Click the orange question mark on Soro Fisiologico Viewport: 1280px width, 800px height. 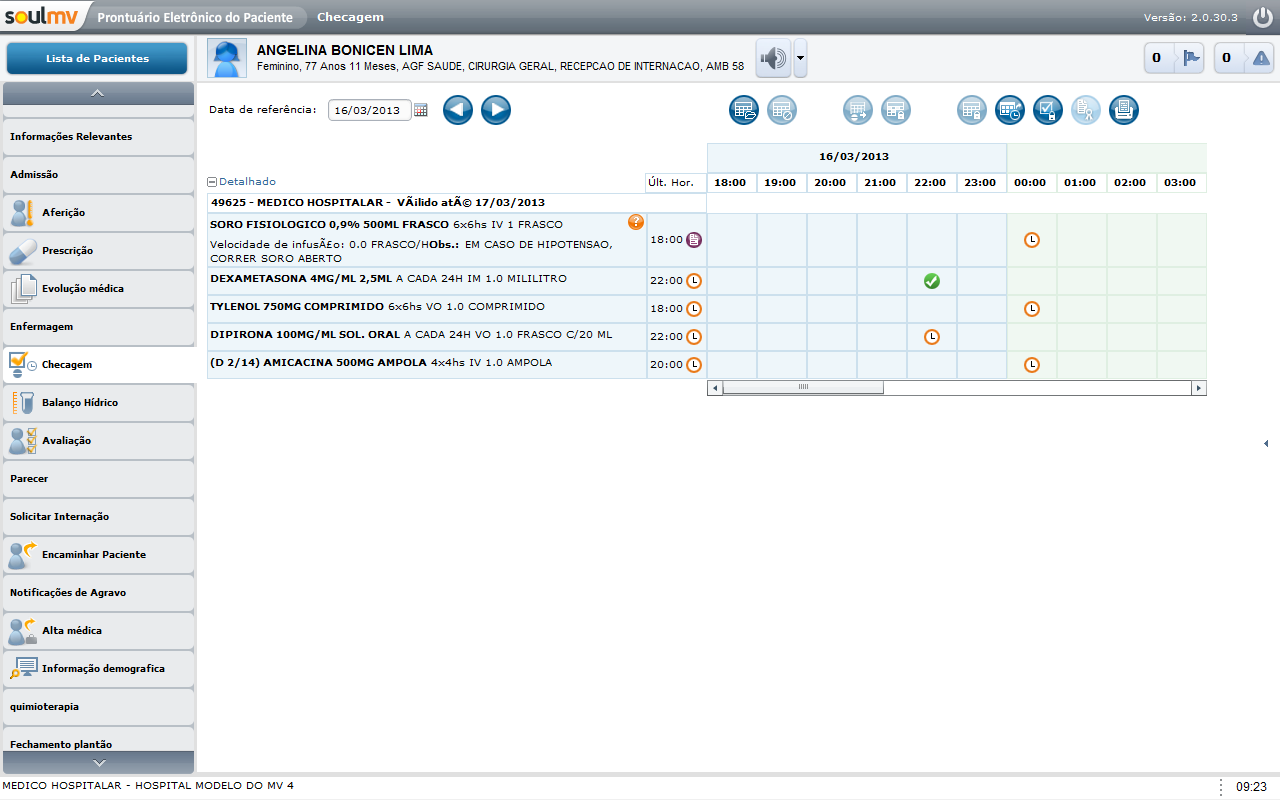[635, 222]
